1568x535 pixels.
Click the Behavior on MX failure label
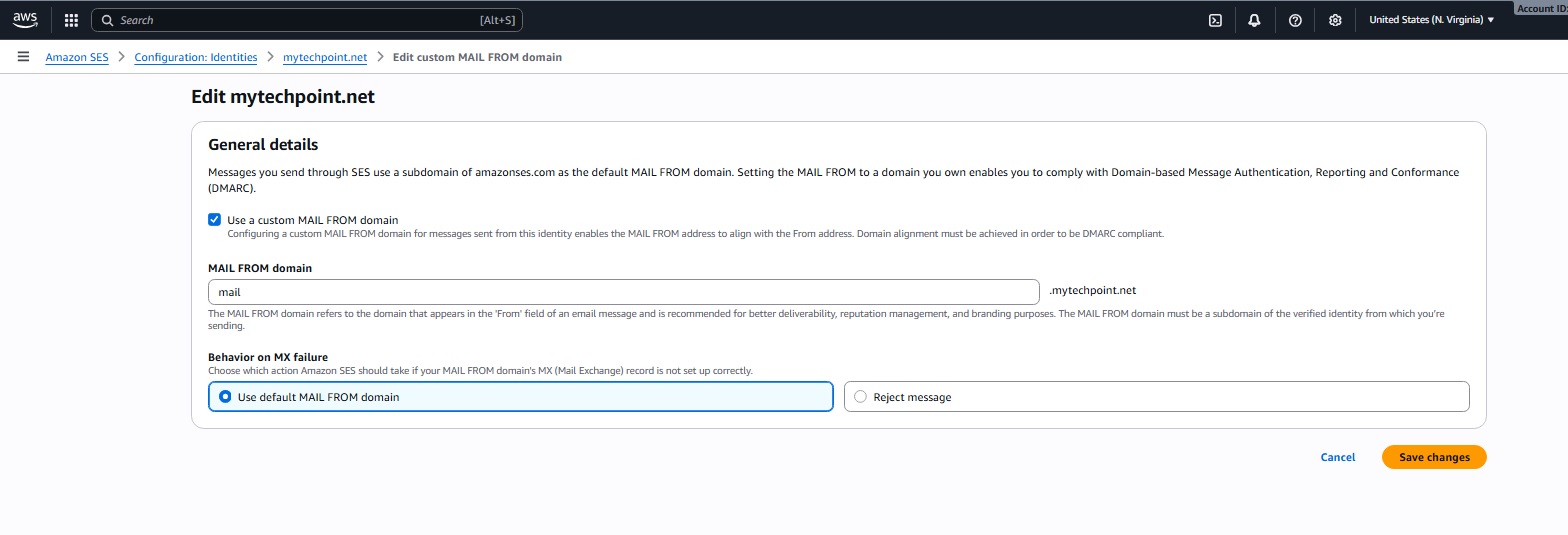click(x=268, y=357)
